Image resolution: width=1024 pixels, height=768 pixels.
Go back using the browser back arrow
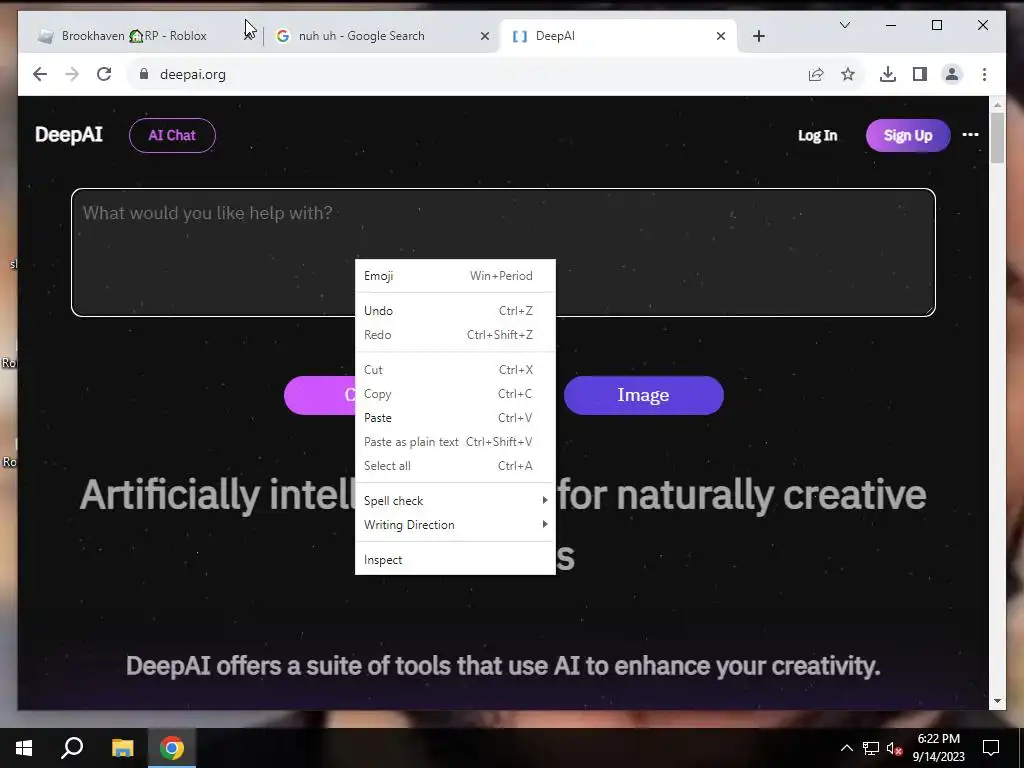point(40,74)
